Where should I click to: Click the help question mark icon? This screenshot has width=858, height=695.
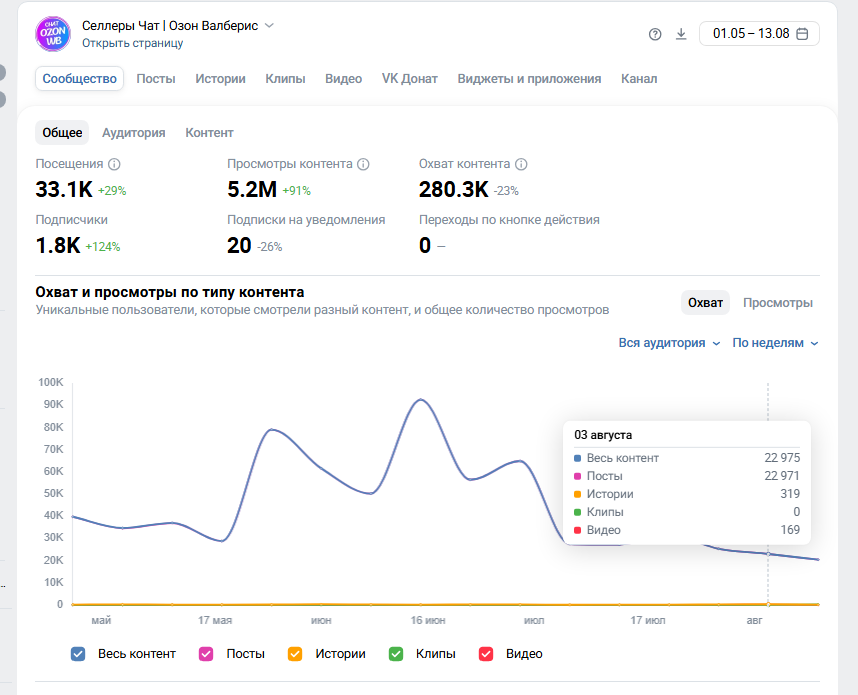coord(655,34)
